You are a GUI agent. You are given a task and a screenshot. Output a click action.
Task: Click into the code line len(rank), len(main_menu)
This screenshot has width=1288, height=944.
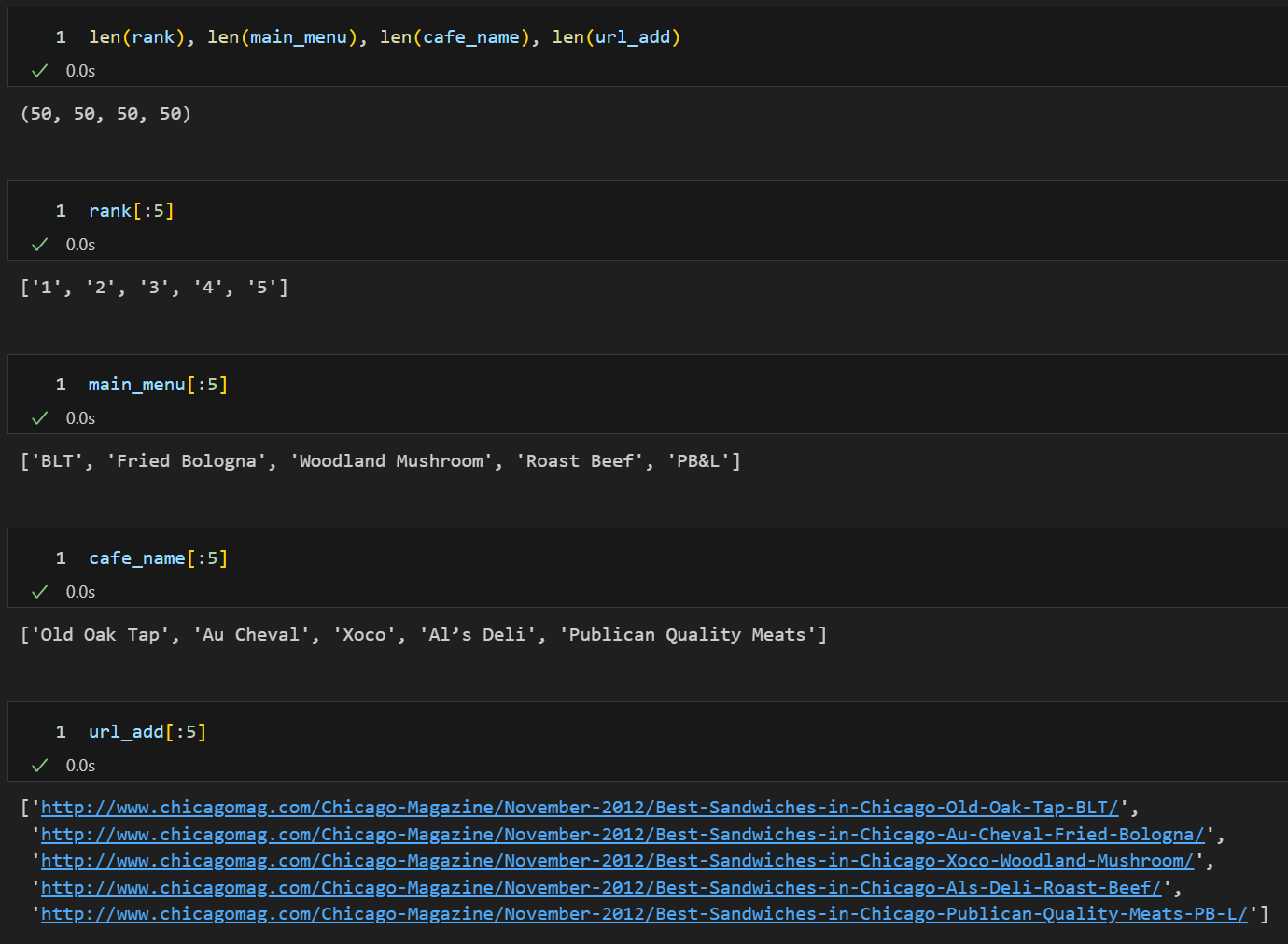(x=385, y=37)
